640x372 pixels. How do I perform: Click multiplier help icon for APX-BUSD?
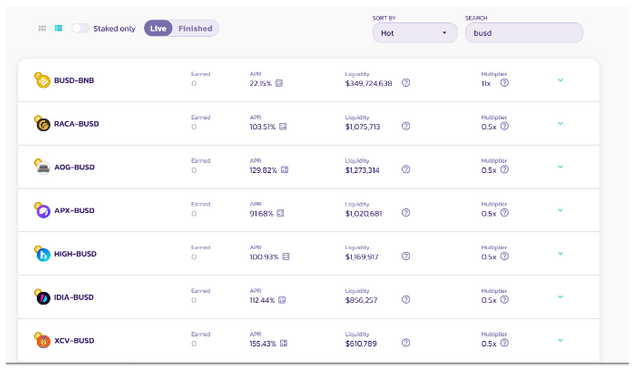[504, 213]
